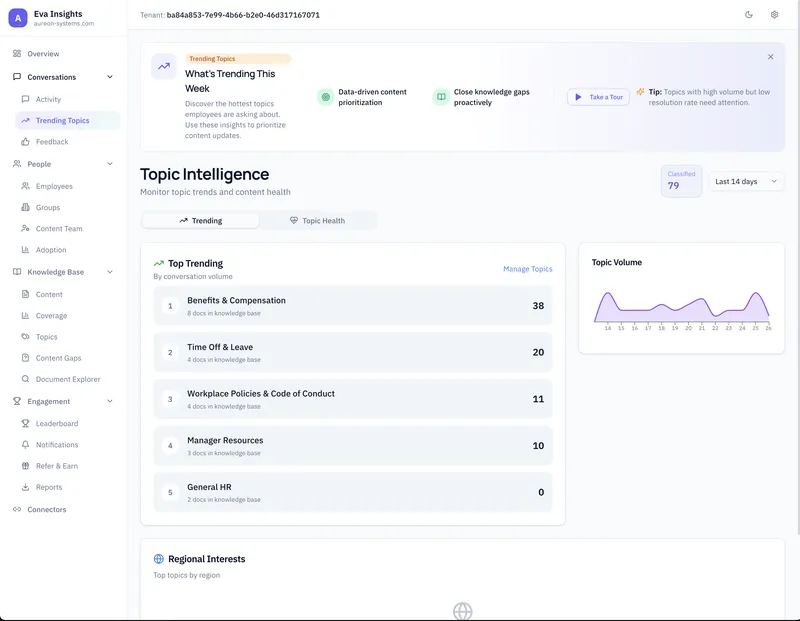Switch to the Trending tab
The height and width of the screenshot is (621, 800).
(201, 221)
